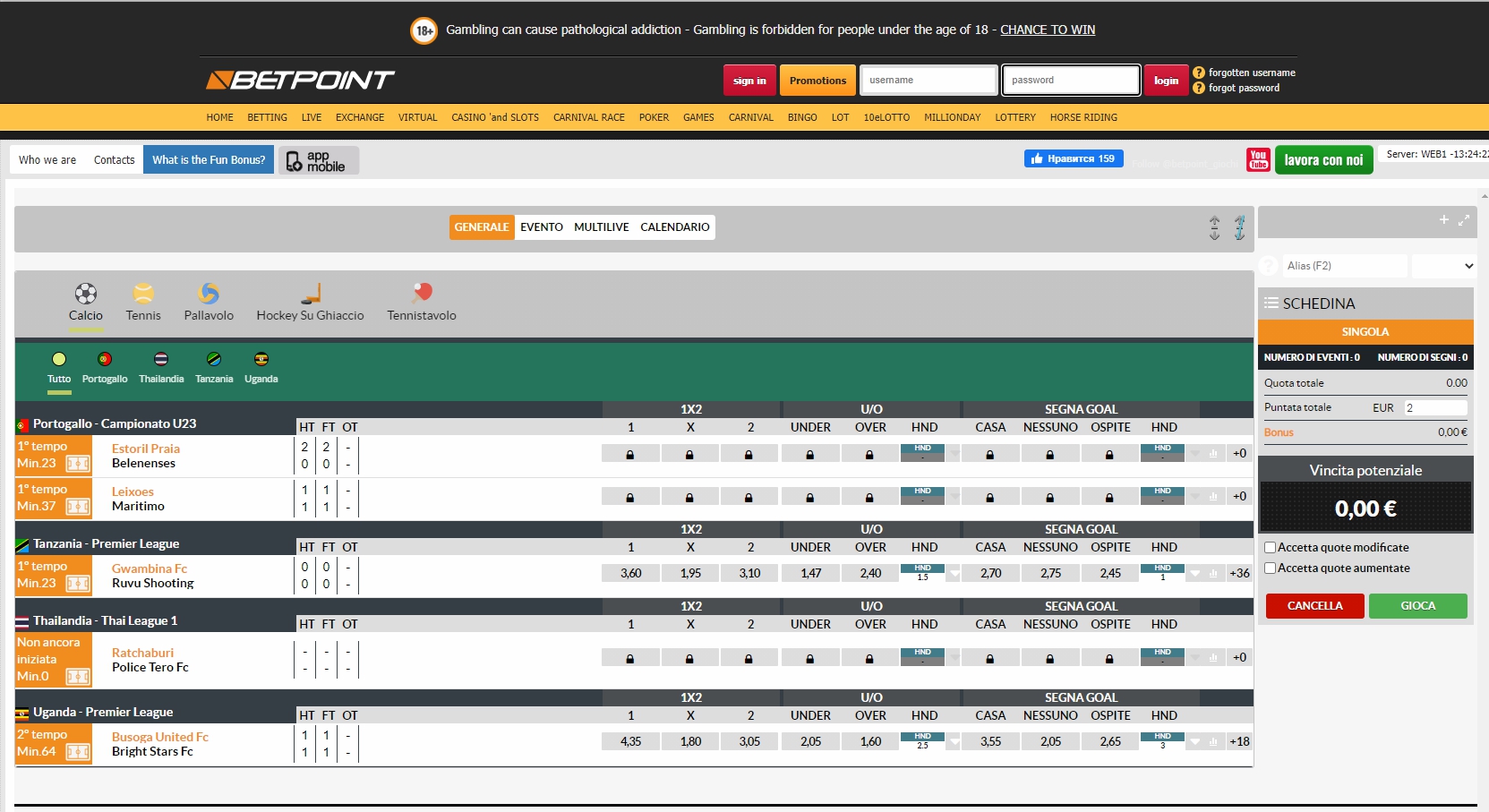Viewport: 1489px width, 812px height.
Task: Expand +18 more markets for Busoga United
Action: click(x=1239, y=741)
